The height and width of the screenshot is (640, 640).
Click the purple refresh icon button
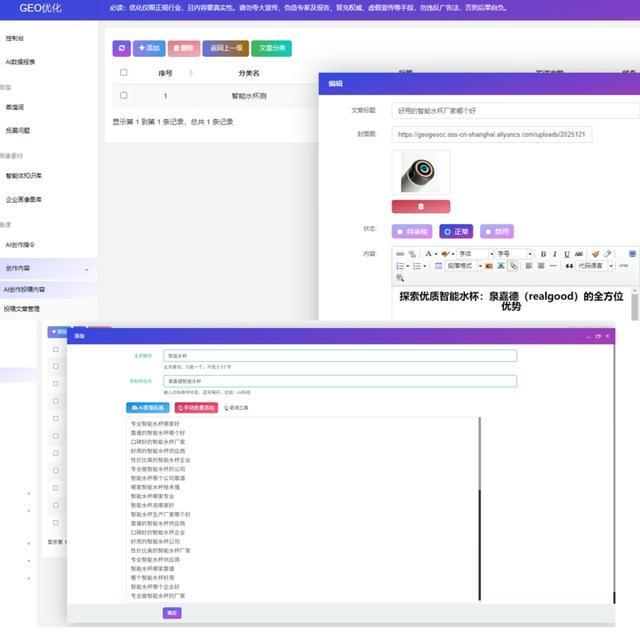[x=122, y=48]
